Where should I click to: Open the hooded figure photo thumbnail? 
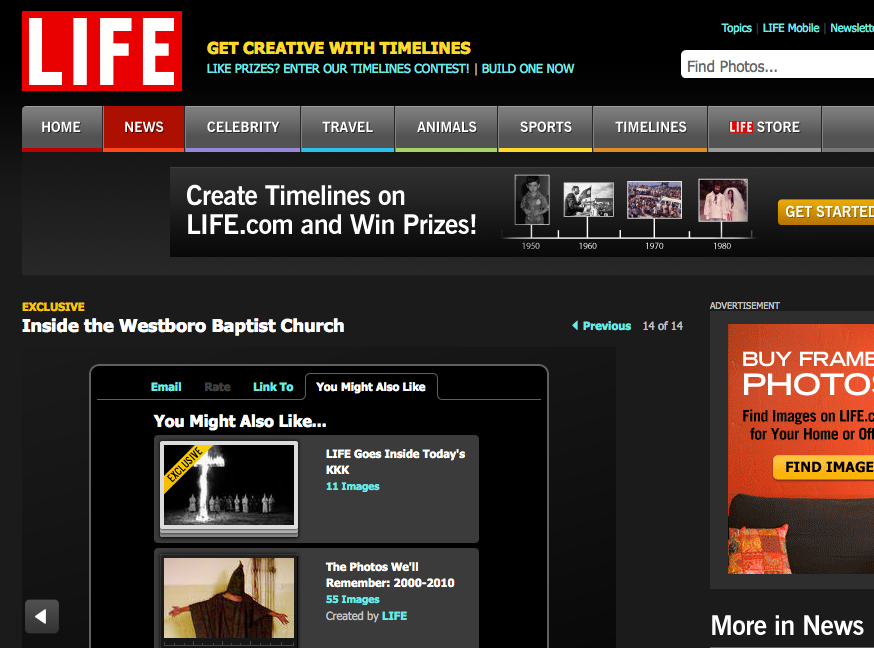click(229, 598)
